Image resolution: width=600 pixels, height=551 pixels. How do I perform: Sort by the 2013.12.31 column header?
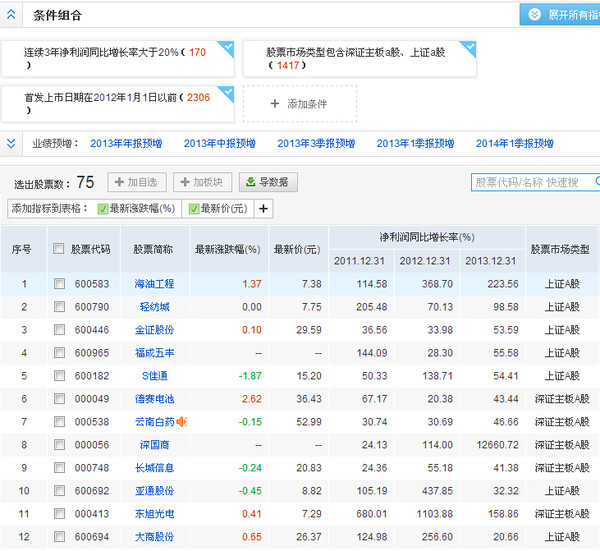(491, 261)
